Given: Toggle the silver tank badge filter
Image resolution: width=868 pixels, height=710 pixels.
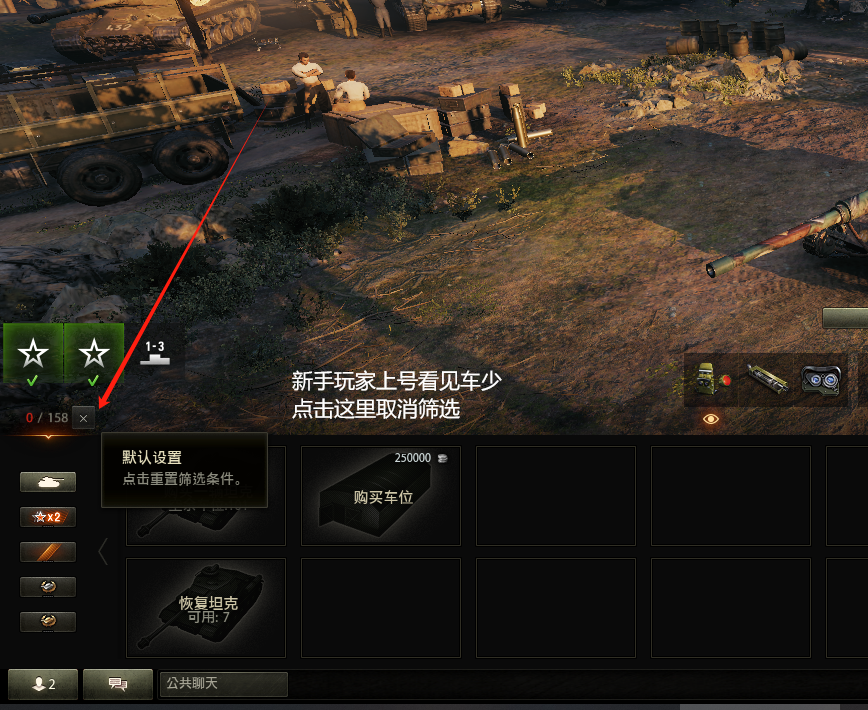Looking at the screenshot, I should coord(48,587).
